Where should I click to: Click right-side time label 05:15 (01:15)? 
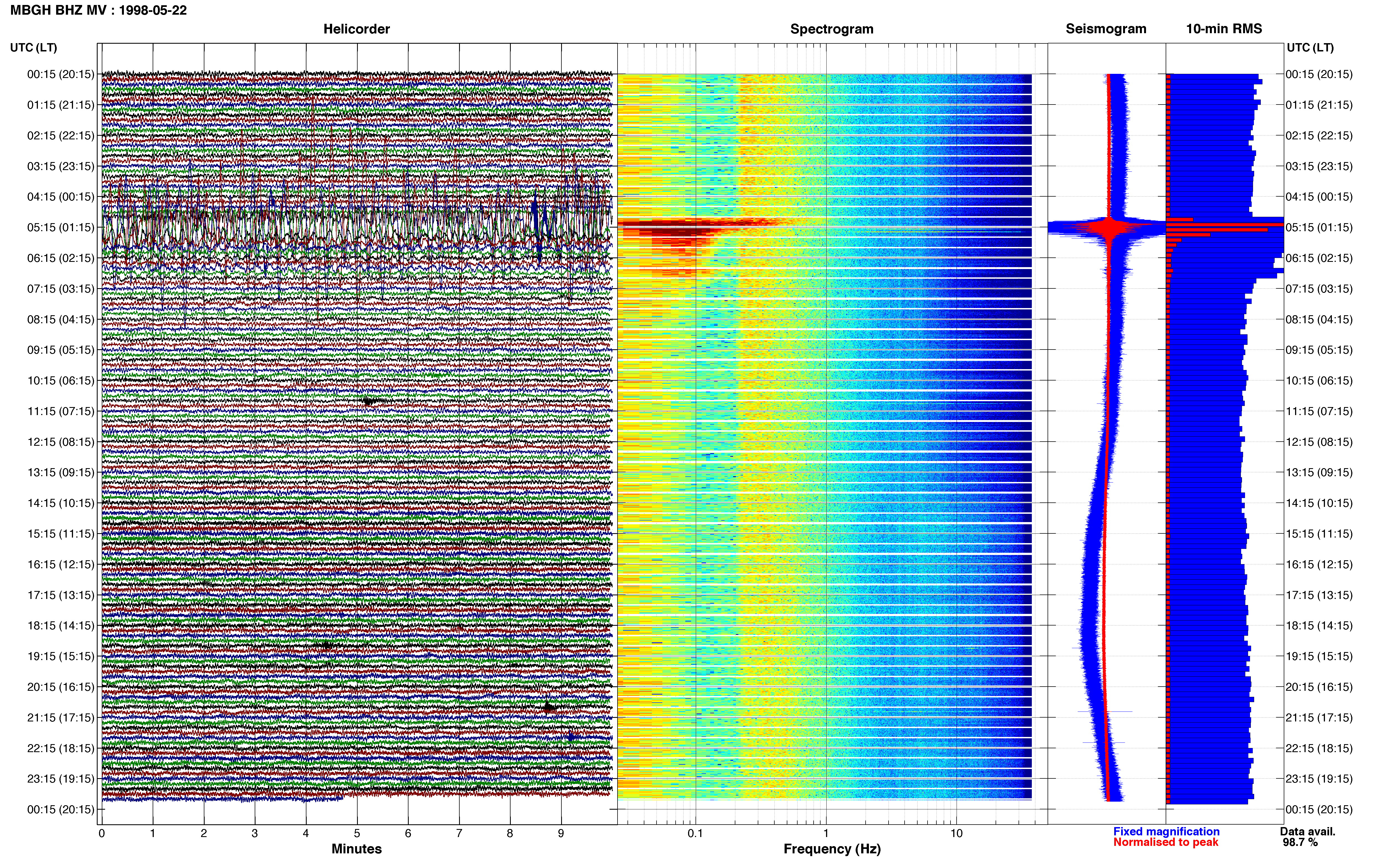click(x=1319, y=227)
